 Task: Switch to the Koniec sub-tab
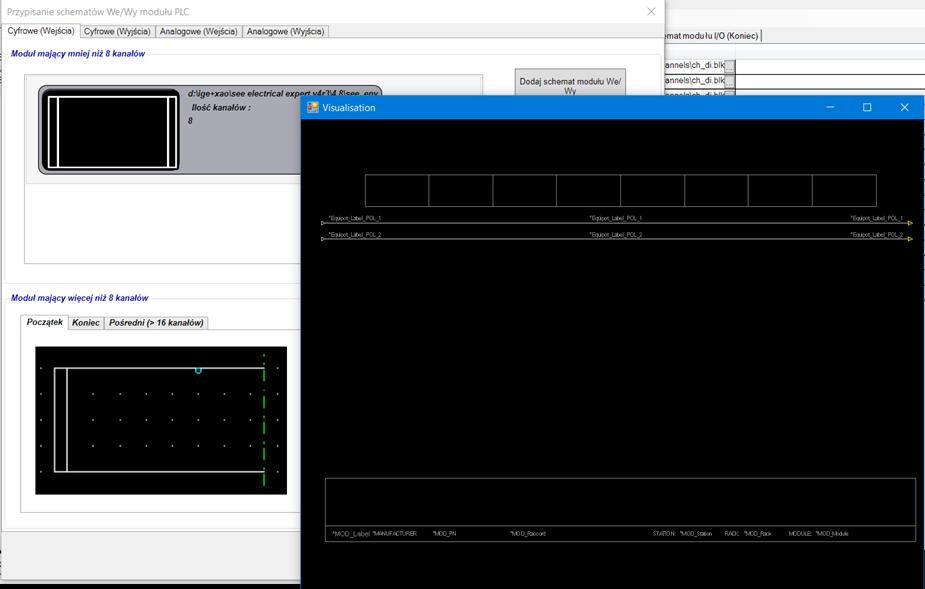pos(86,323)
